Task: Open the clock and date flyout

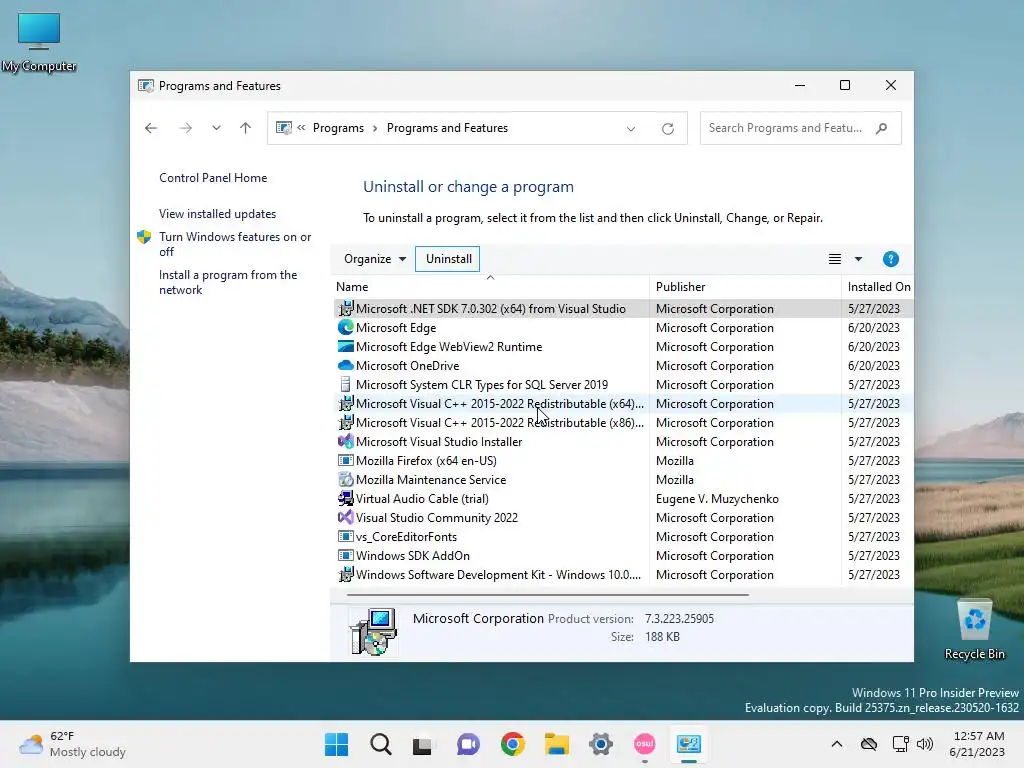Action: pos(978,744)
